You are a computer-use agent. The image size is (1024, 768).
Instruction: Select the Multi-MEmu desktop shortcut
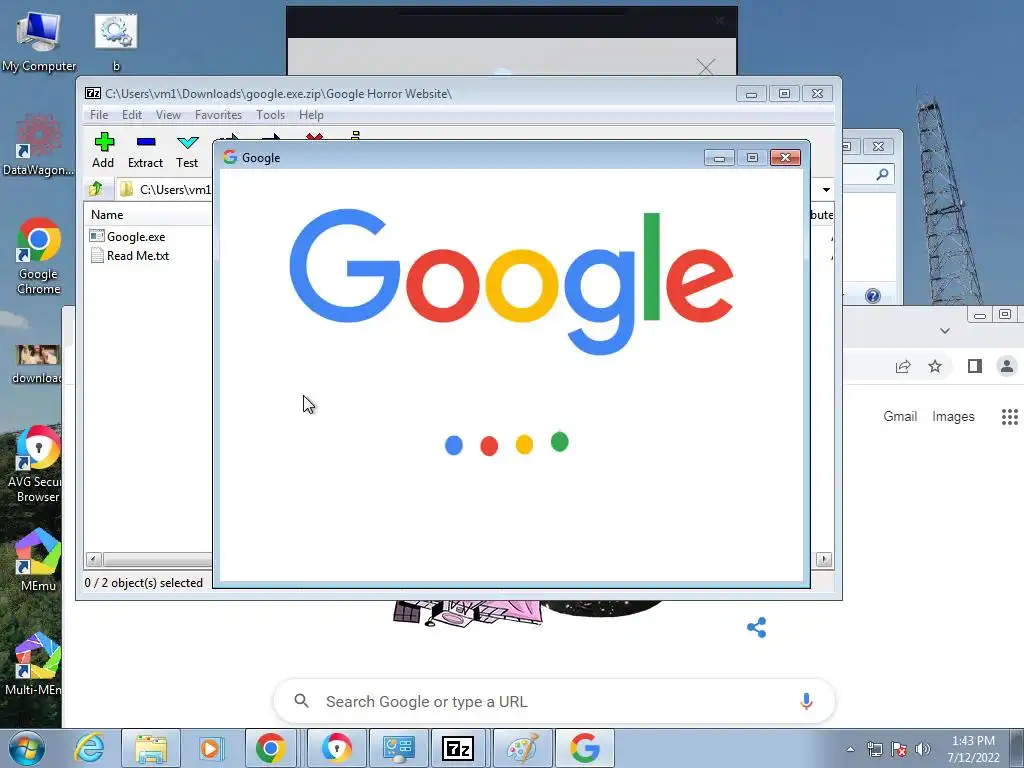(34, 664)
